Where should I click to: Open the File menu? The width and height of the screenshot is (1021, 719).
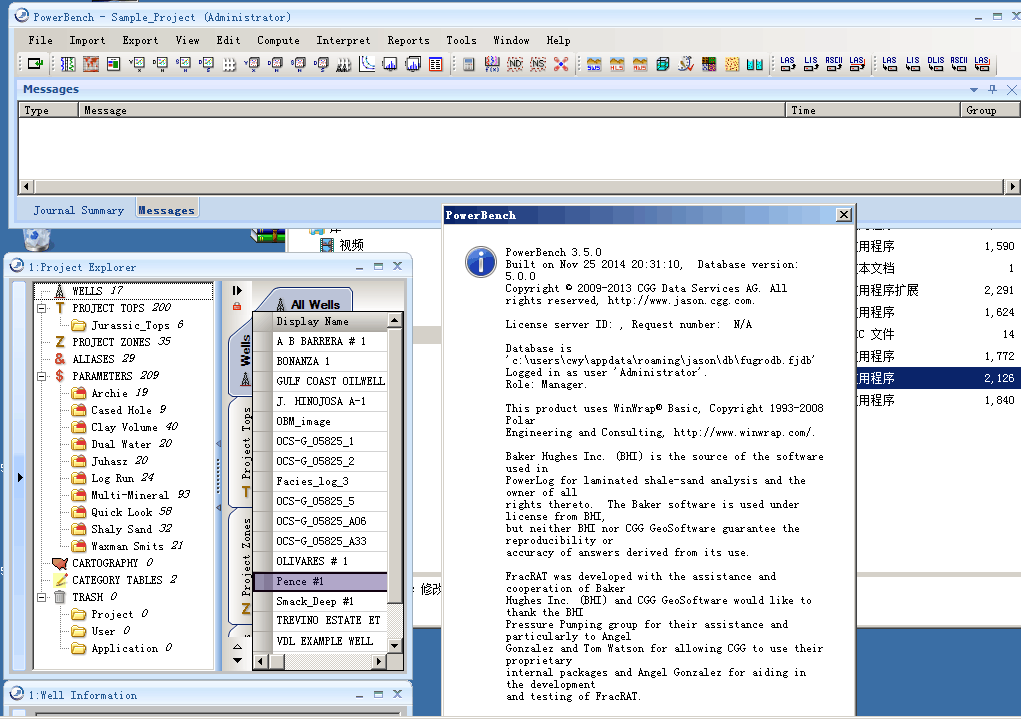click(40, 40)
